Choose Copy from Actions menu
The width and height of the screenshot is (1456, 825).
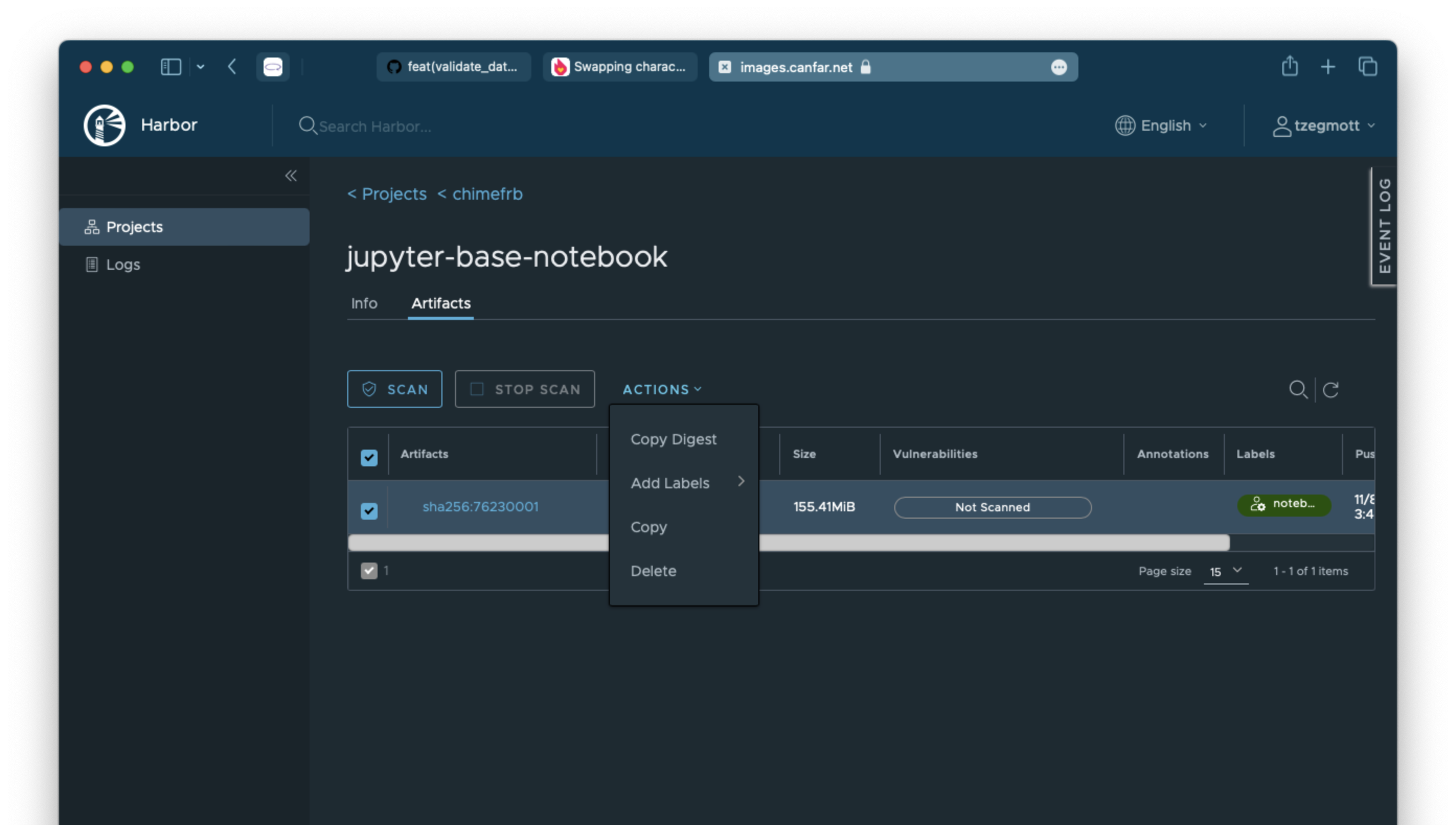[649, 527]
